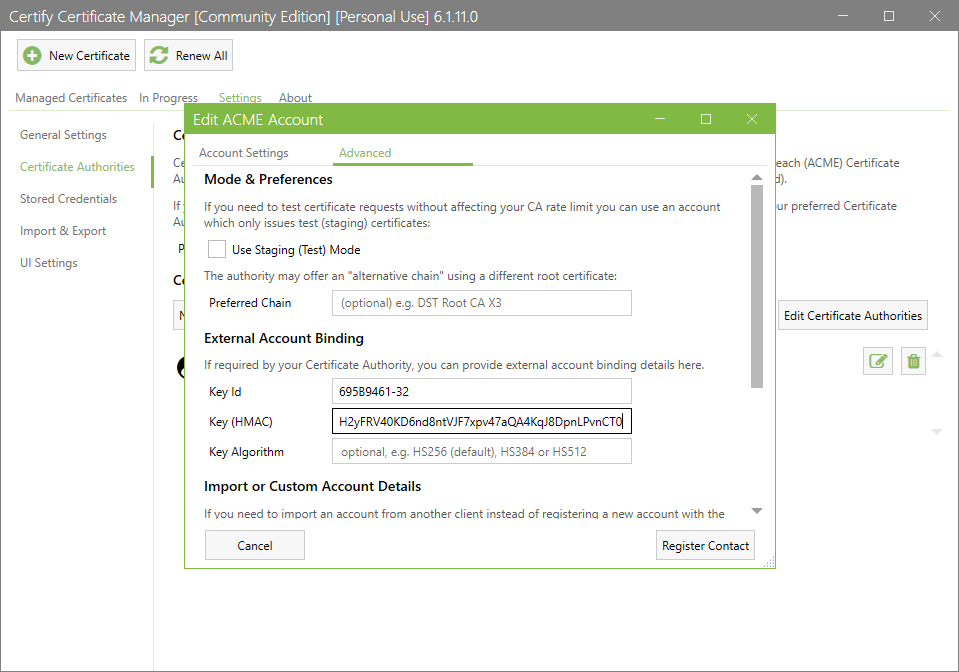Click the green edit account pencil icon
The width and height of the screenshot is (959, 672).
(x=878, y=361)
